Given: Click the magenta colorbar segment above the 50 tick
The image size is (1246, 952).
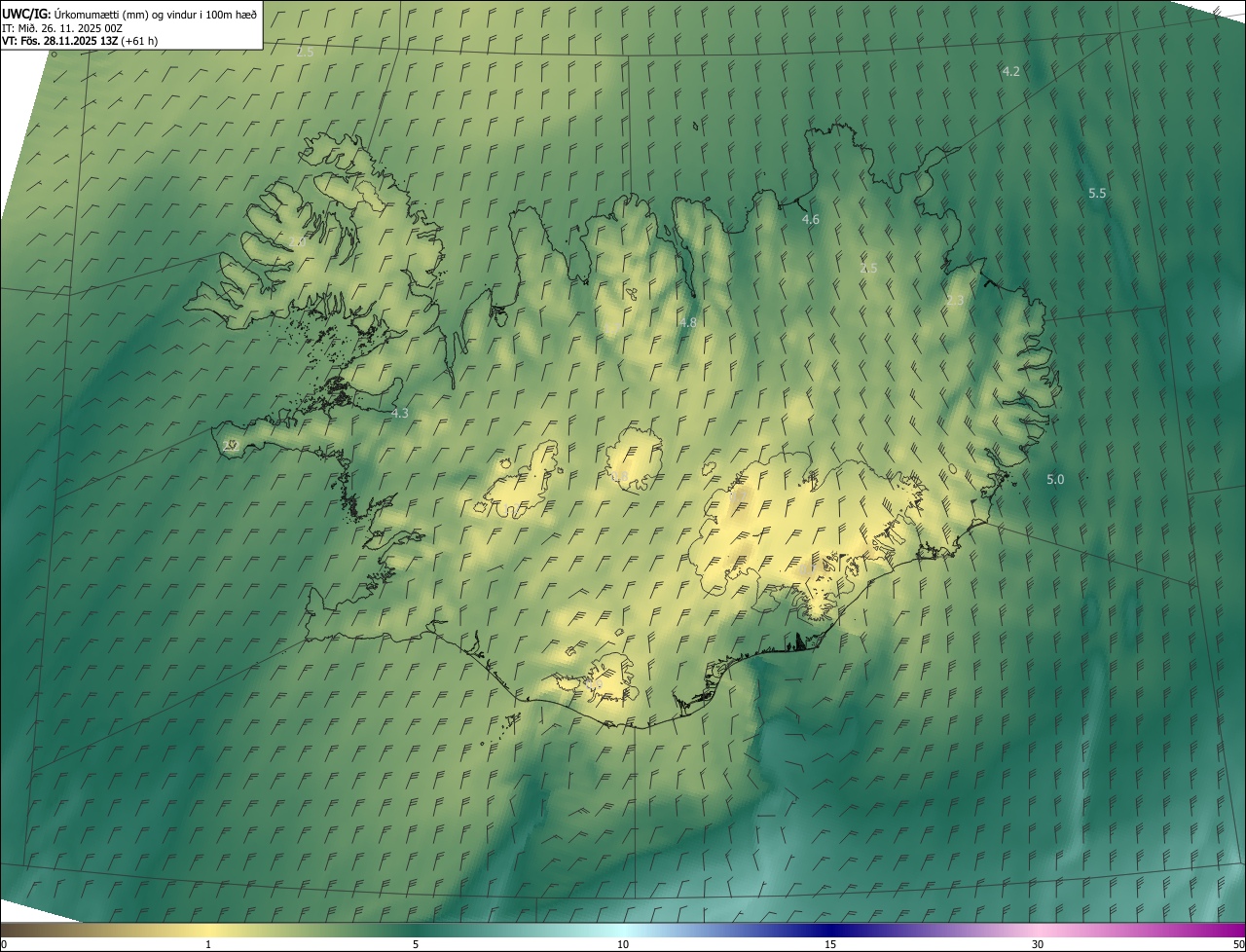Looking at the screenshot, I should click(x=1235, y=930).
